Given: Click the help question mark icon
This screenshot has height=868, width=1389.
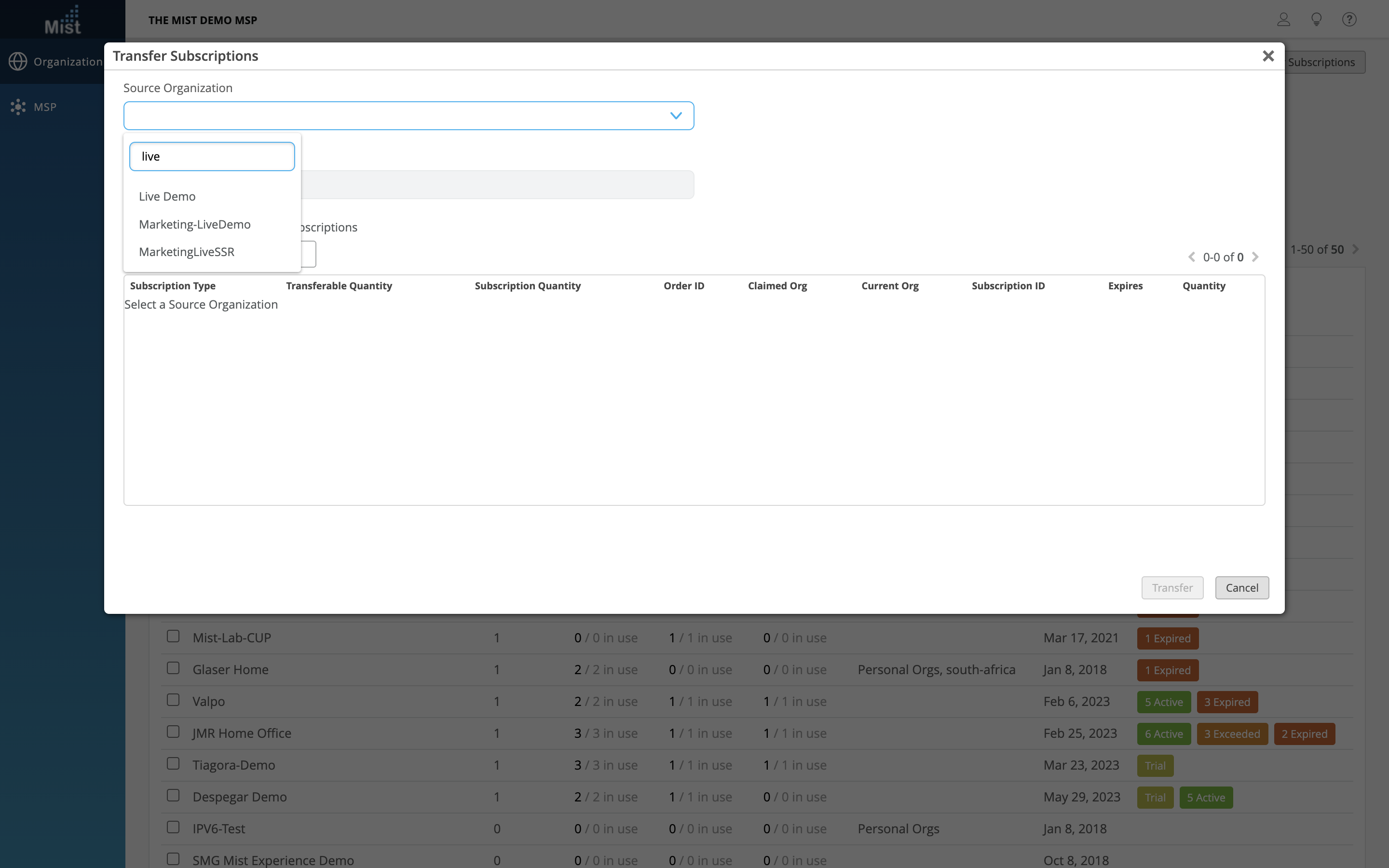Looking at the screenshot, I should [1349, 19].
